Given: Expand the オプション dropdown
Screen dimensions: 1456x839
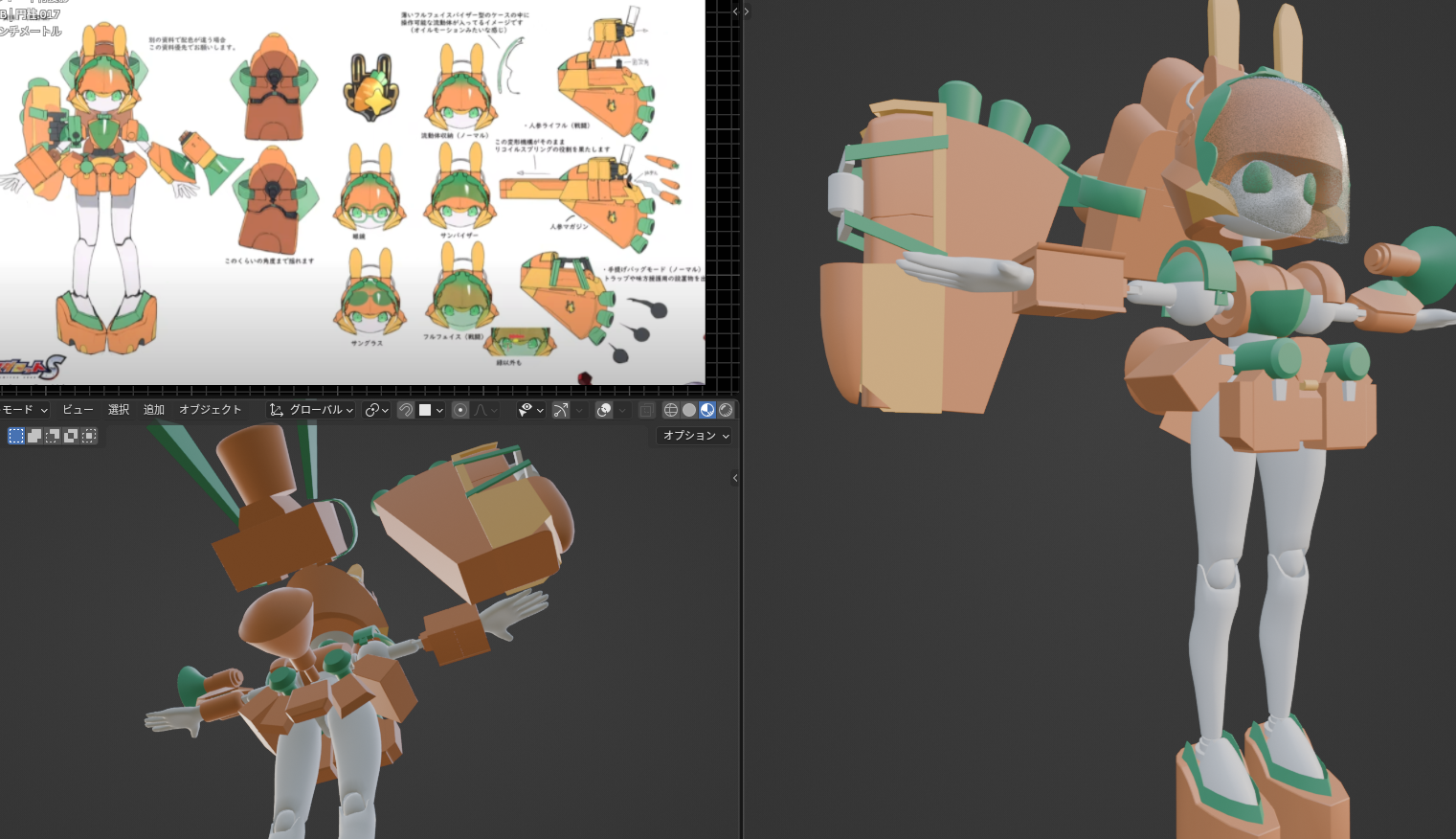Looking at the screenshot, I should [696, 436].
